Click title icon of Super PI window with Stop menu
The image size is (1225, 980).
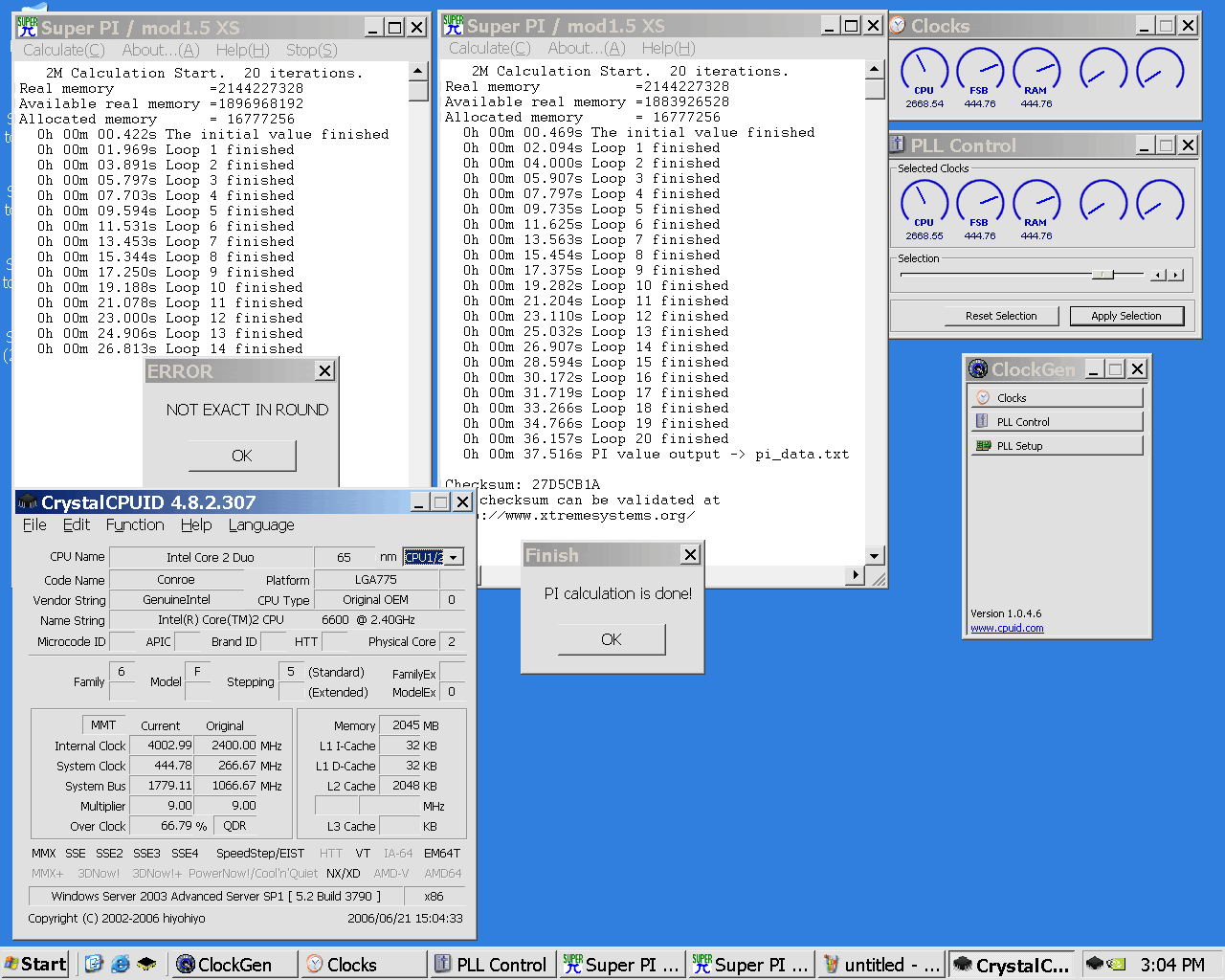28,27
